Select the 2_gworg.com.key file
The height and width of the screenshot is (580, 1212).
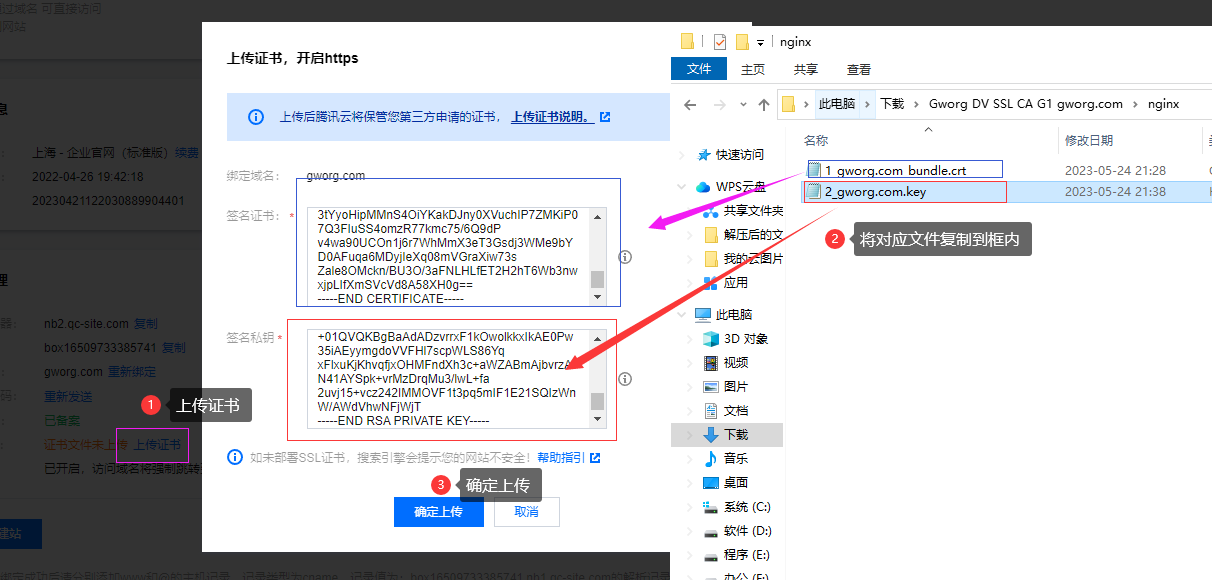pos(875,192)
